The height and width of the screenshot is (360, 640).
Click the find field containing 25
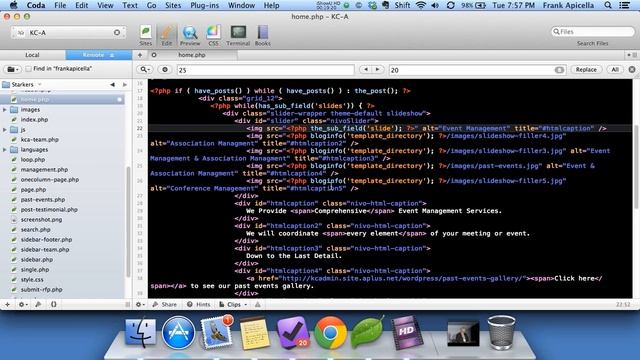[265, 70]
